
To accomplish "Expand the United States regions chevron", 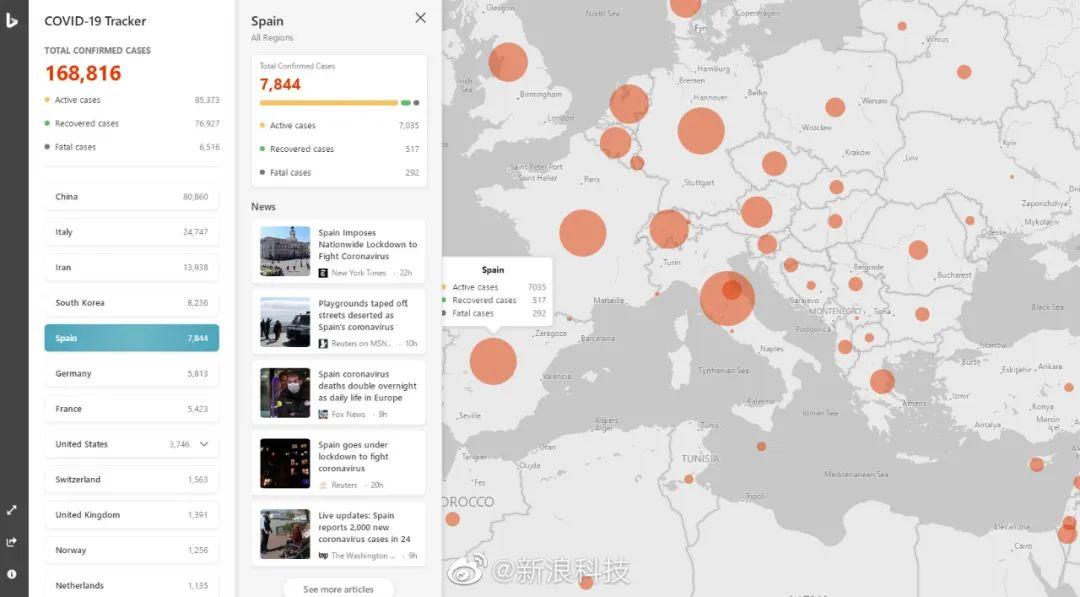I will [x=204, y=444].
